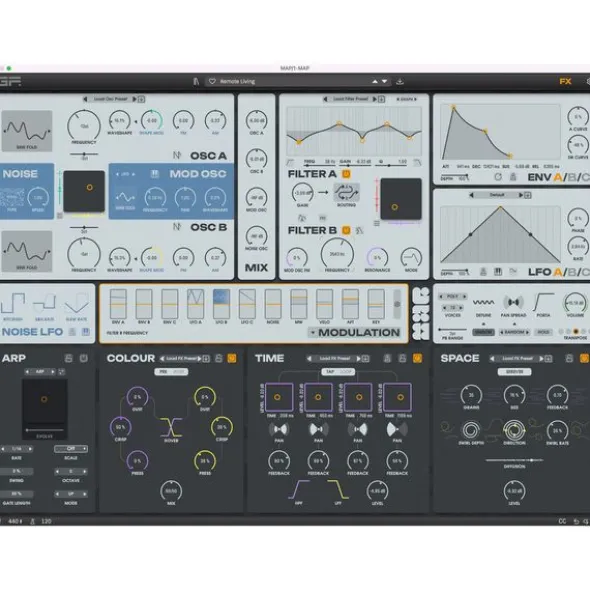590x591 pixels.
Task: Click the keyboard icon in the LFO panel
Action: coord(498,271)
